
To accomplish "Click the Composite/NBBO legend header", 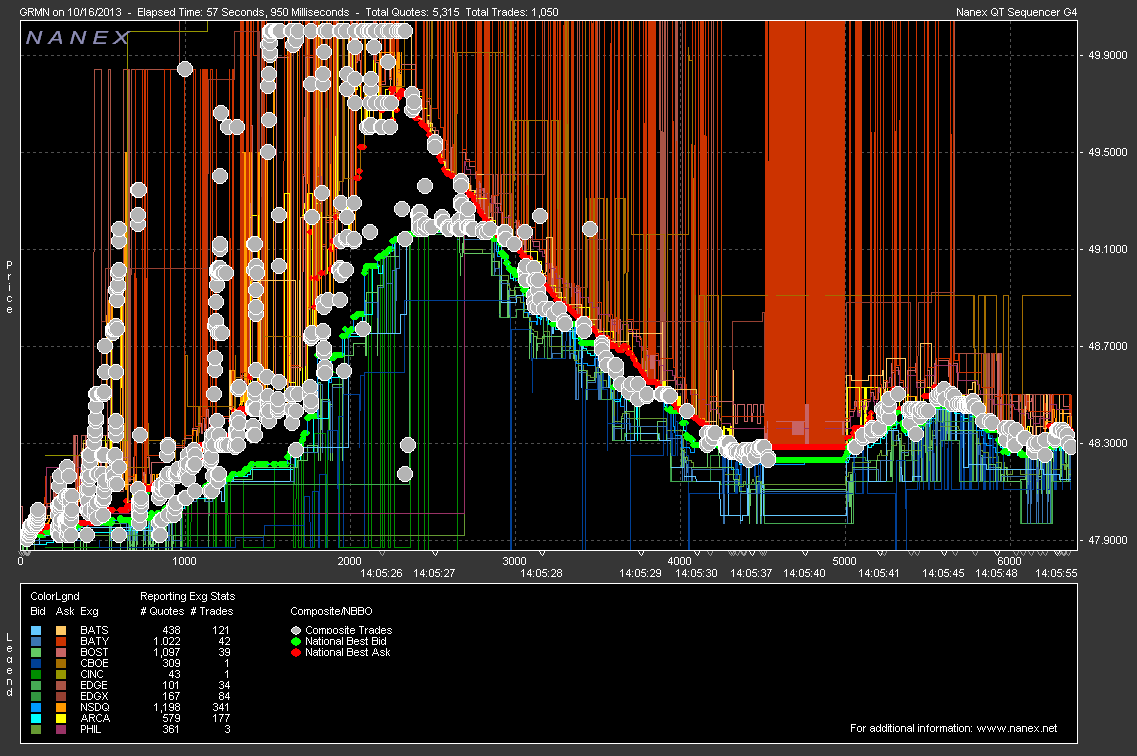I will [x=331, y=611].
